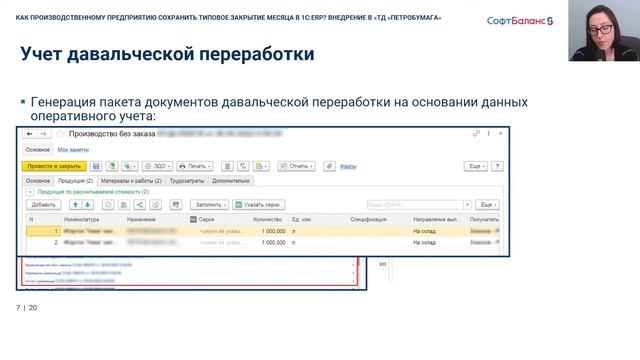
Task: Click the table search input field
Action: click(x=415, y=205)
